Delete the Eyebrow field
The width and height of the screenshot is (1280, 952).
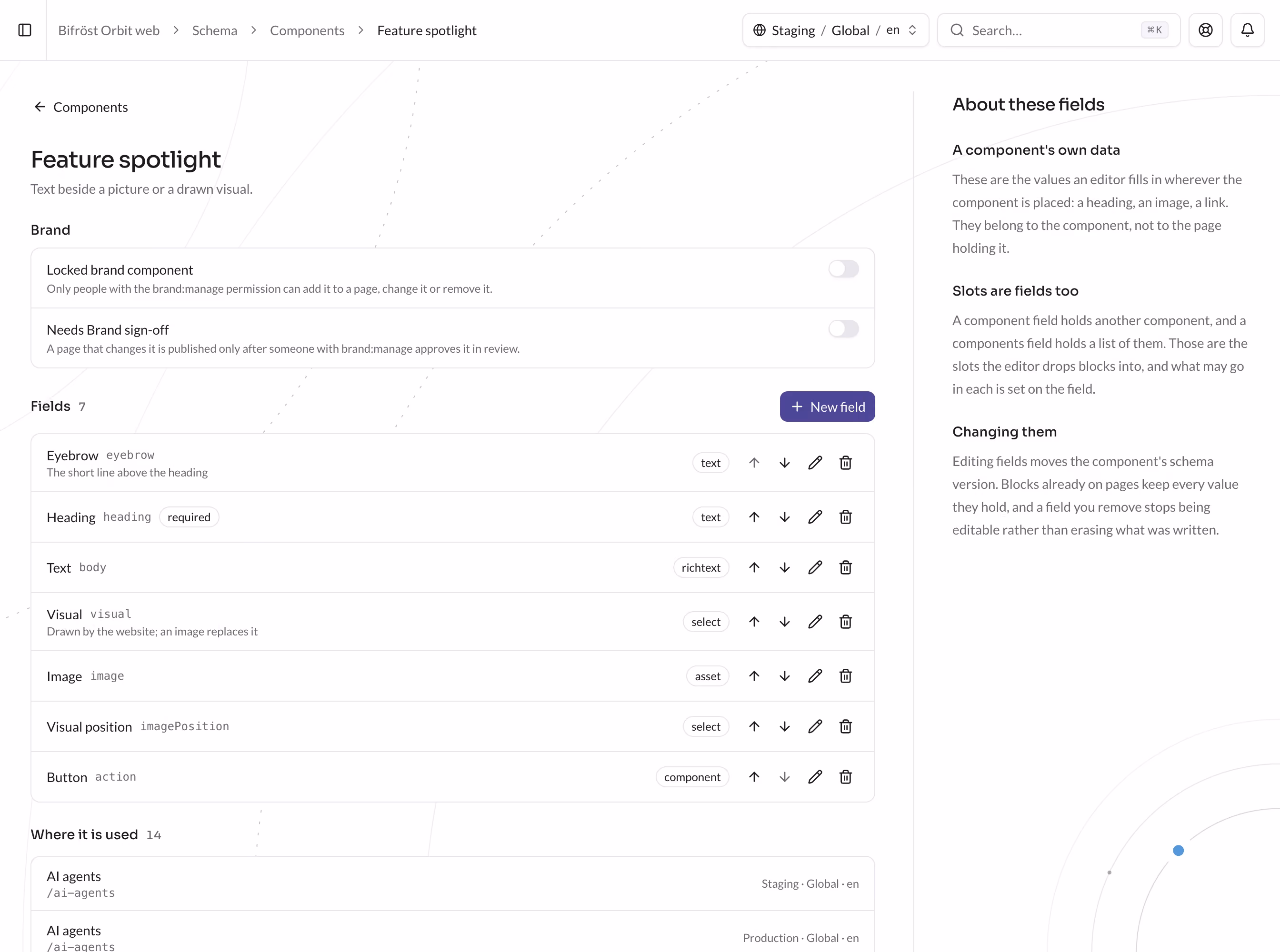(x=845, y=463)
